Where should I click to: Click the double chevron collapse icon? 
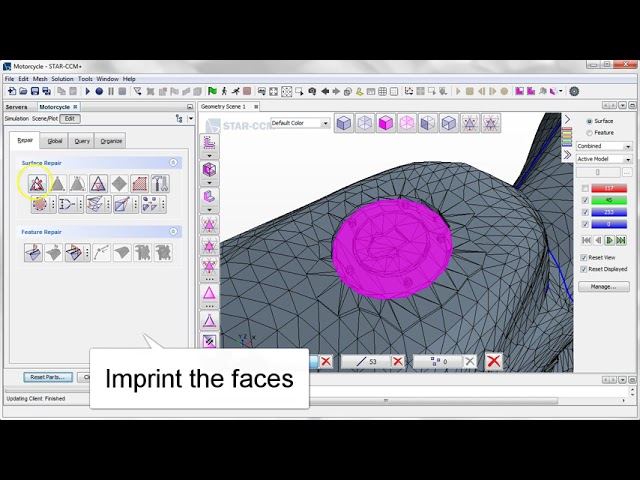pos(567,155)
